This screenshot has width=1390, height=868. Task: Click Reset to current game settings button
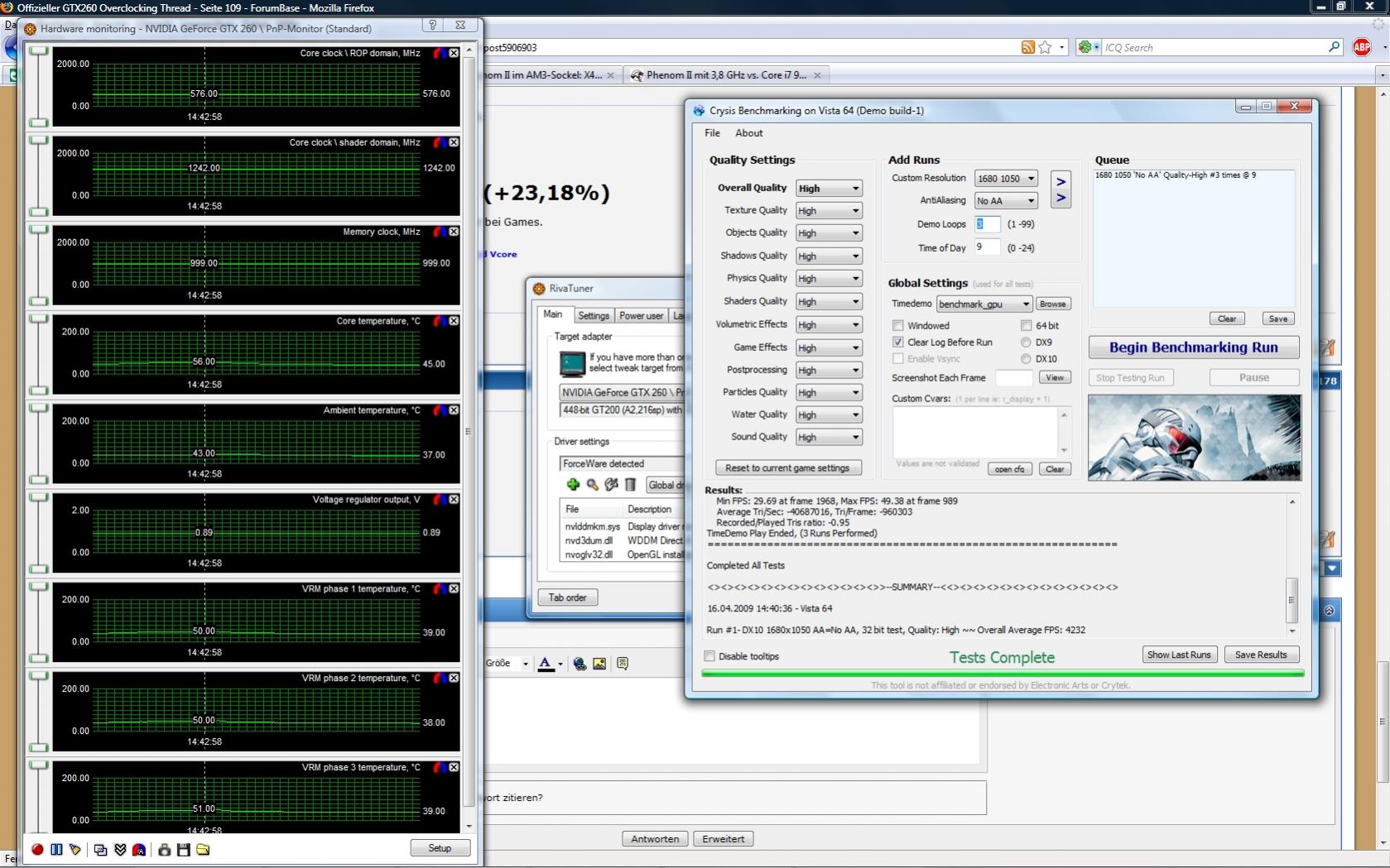click(787, 468)
